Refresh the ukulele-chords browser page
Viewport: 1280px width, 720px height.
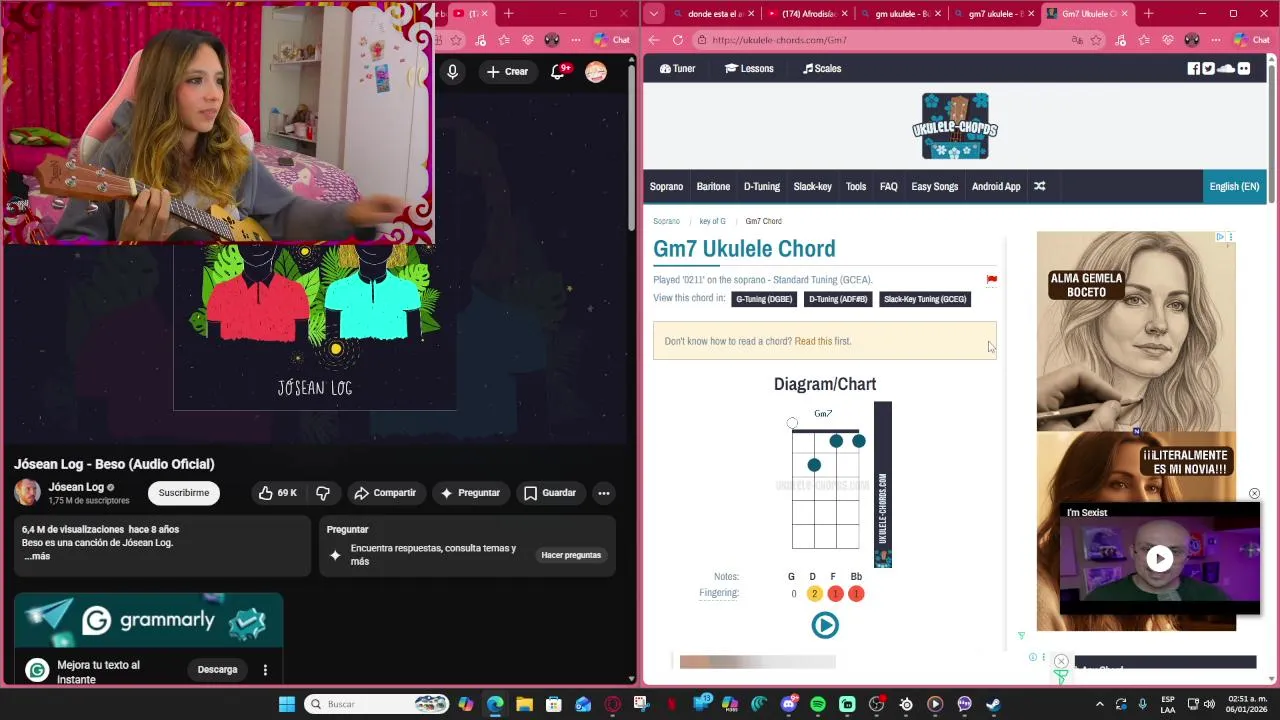pyautogui.click(x=678, y=40)
